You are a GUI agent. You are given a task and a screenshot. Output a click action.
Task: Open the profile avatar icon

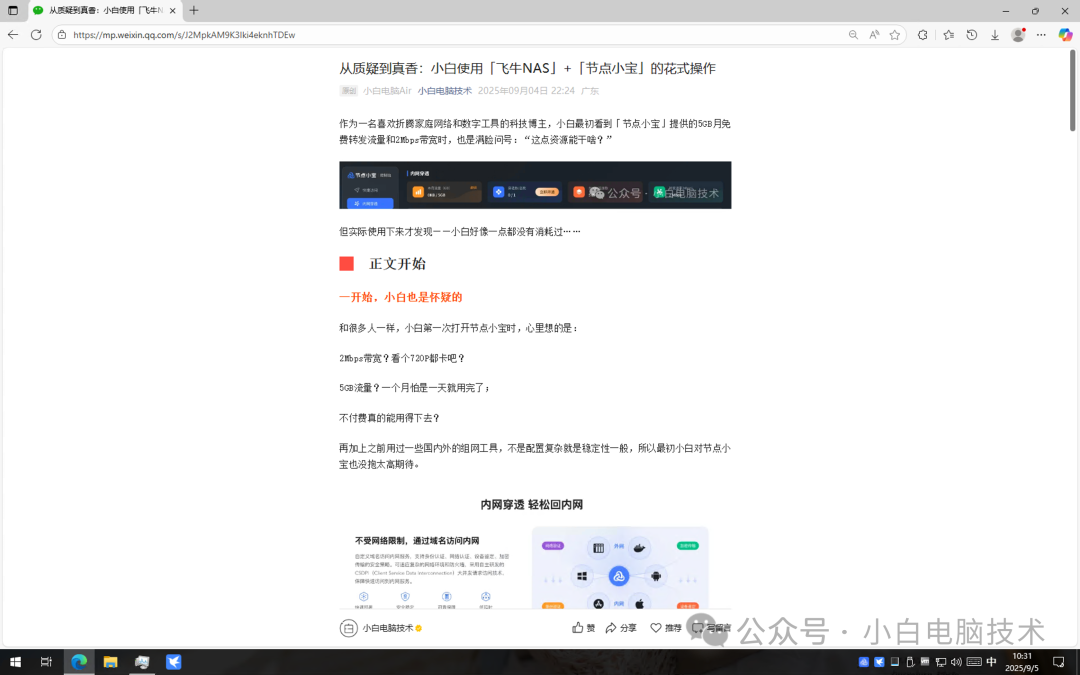[x=1018, y=34]
